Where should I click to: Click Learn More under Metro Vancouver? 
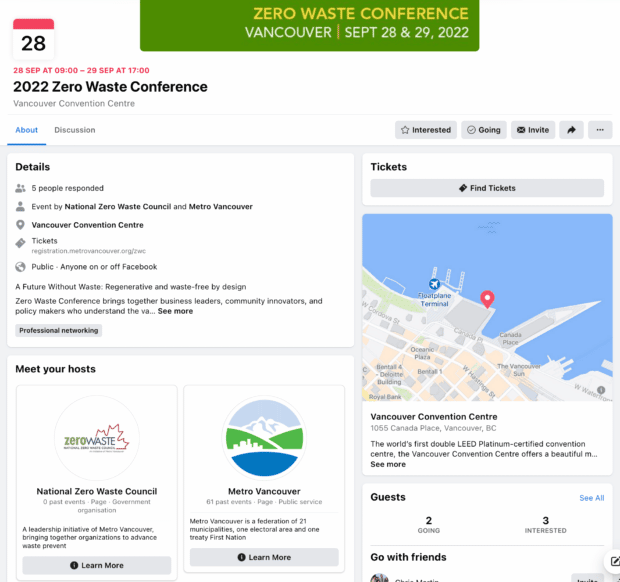264,557
